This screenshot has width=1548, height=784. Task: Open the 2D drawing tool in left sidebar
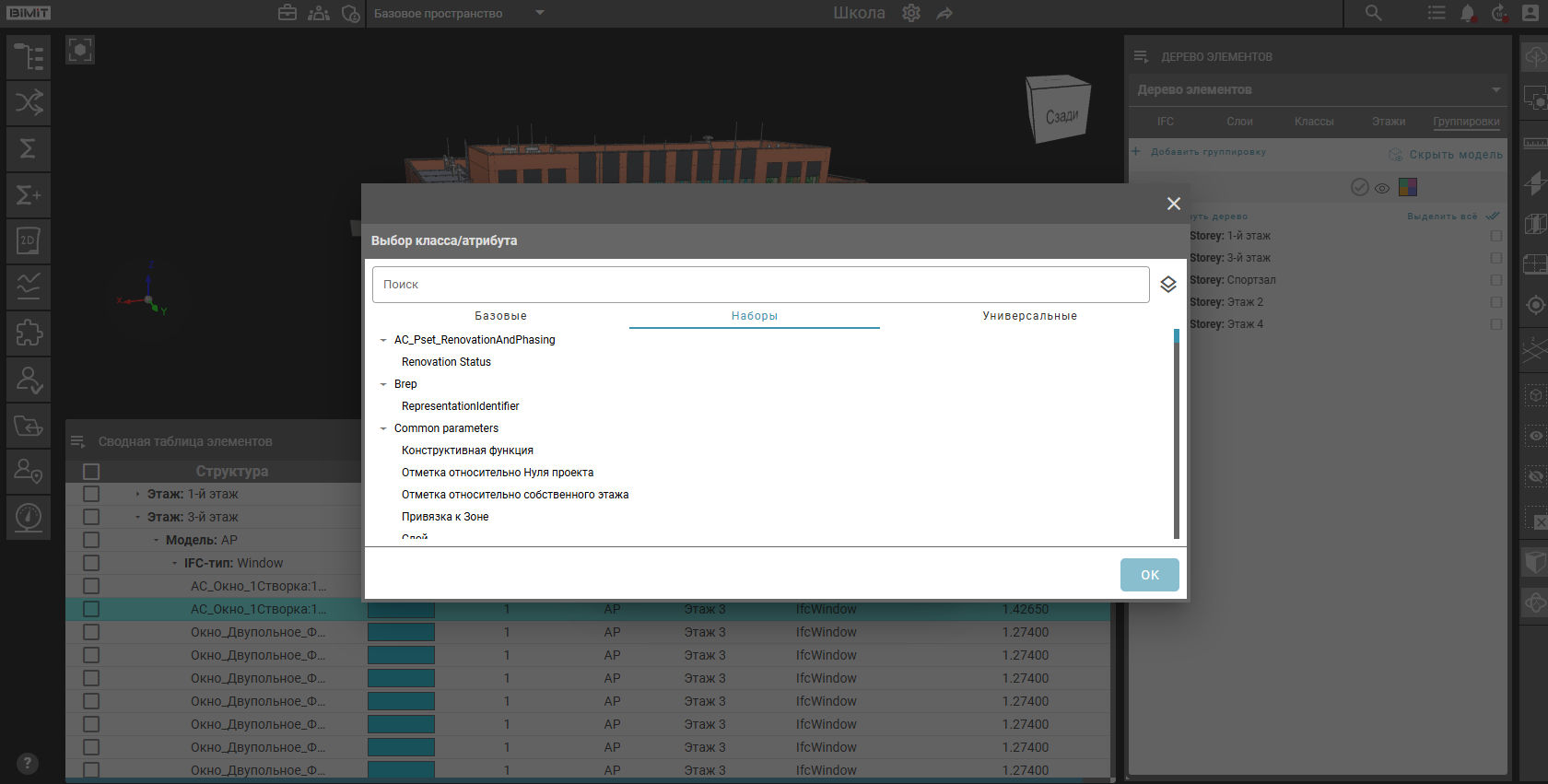(x=29, y=241)
